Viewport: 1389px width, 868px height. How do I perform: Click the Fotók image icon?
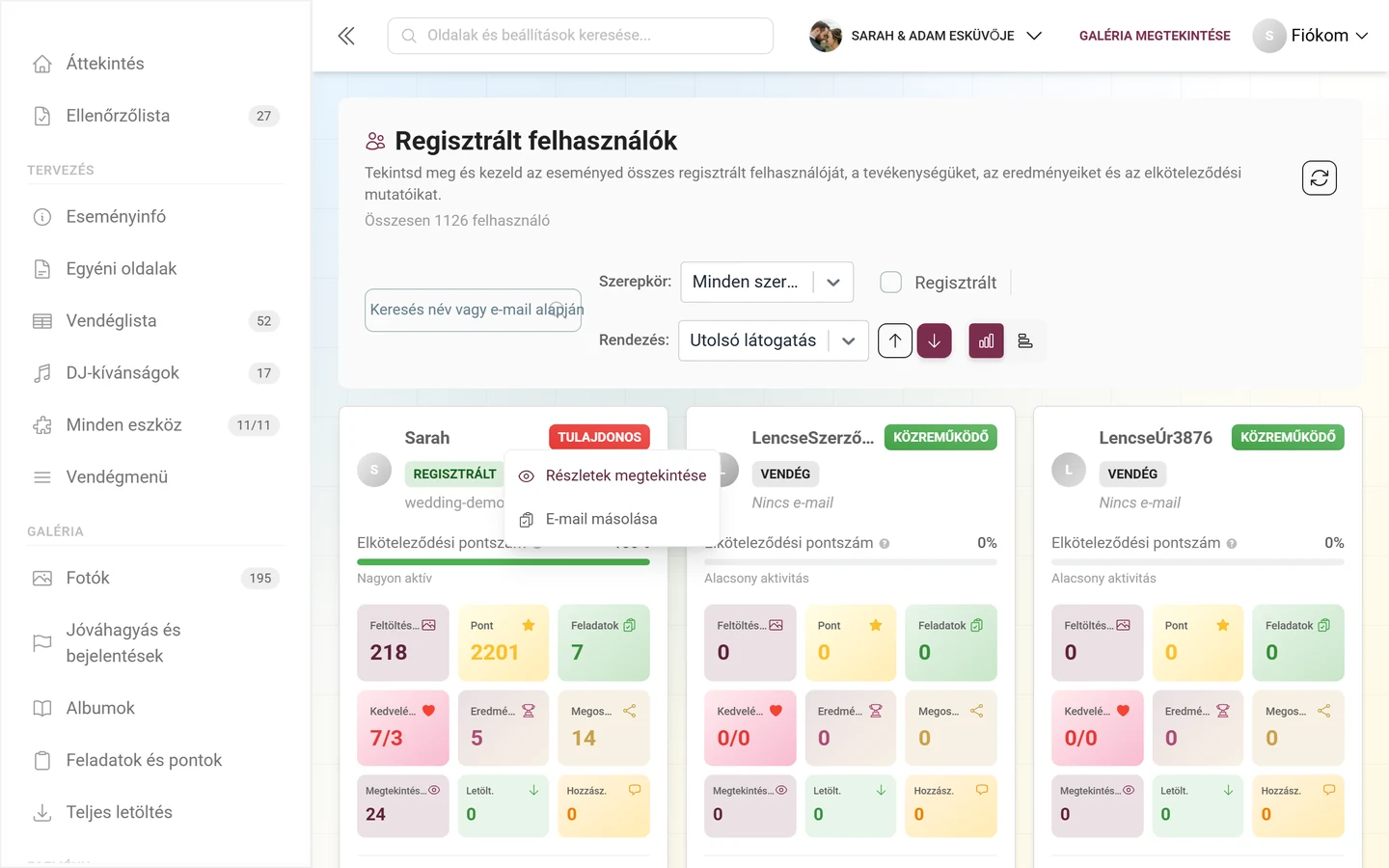[42, 578]
